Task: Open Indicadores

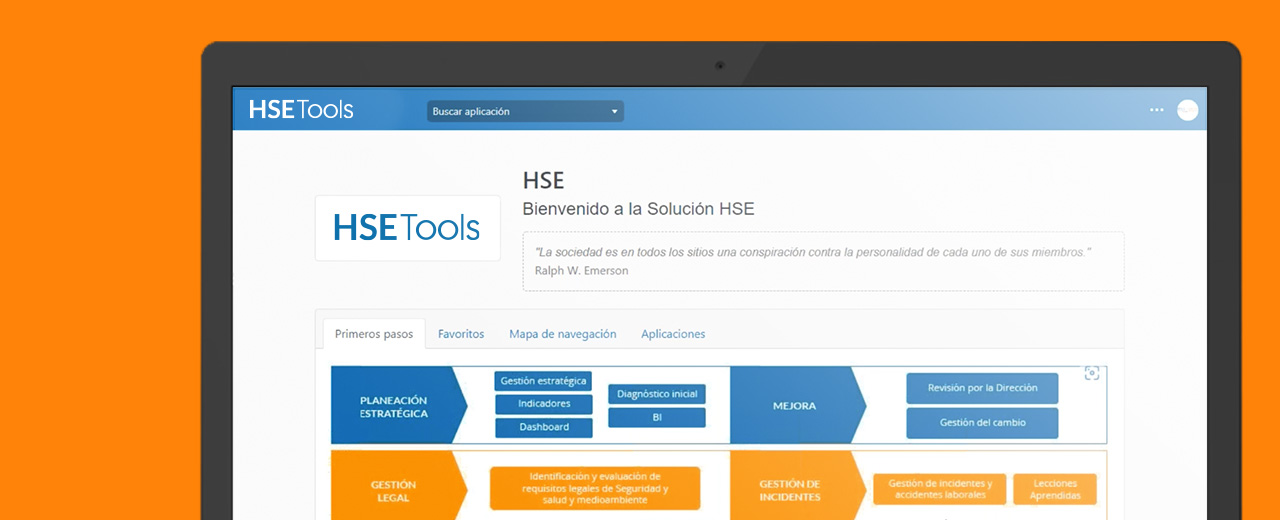Action: coord(544,404)
